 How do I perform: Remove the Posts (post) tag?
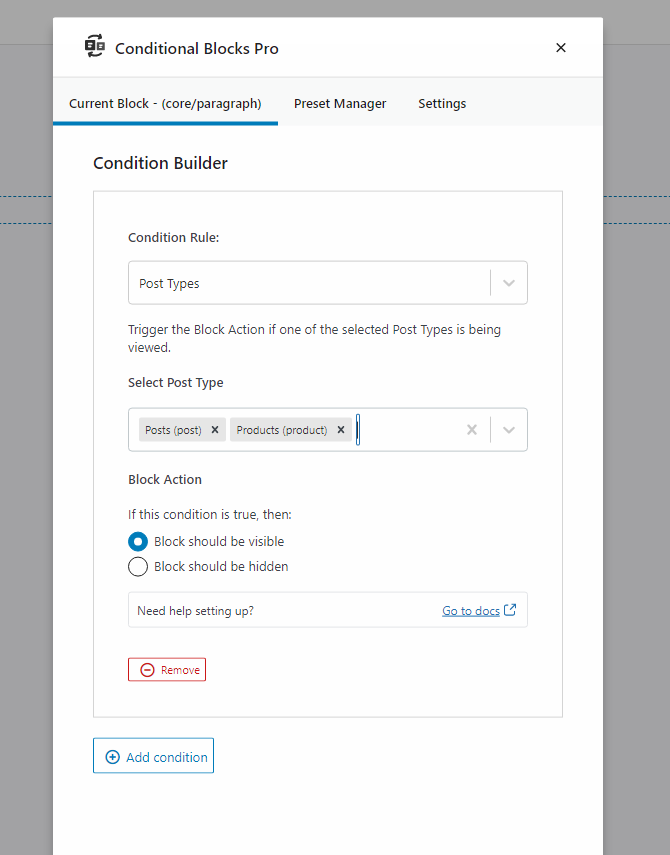pos(215,430)
